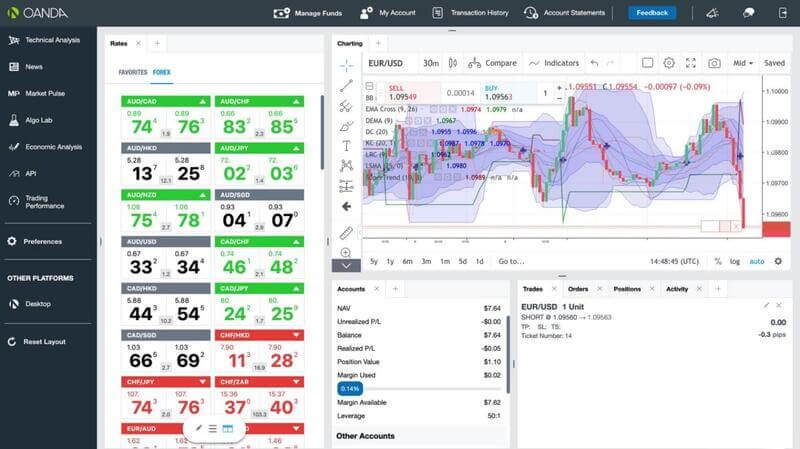
Task: Open chart bottom settings gear
Action: [778, 261]
